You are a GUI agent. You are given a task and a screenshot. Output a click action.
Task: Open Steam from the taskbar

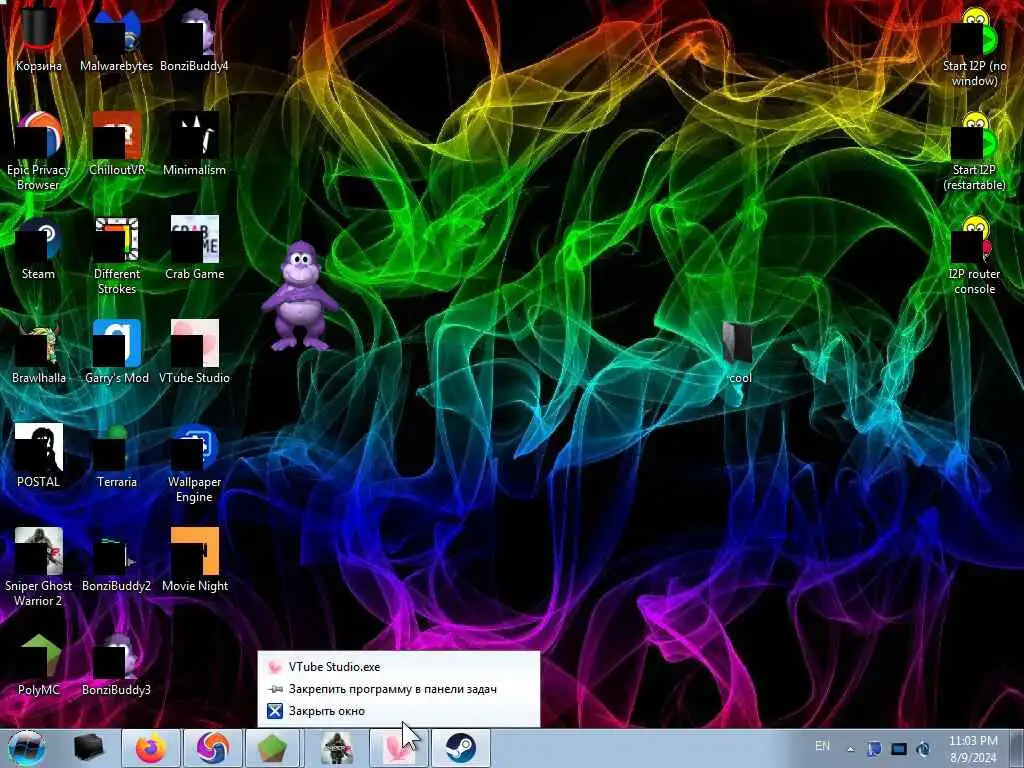460,748
